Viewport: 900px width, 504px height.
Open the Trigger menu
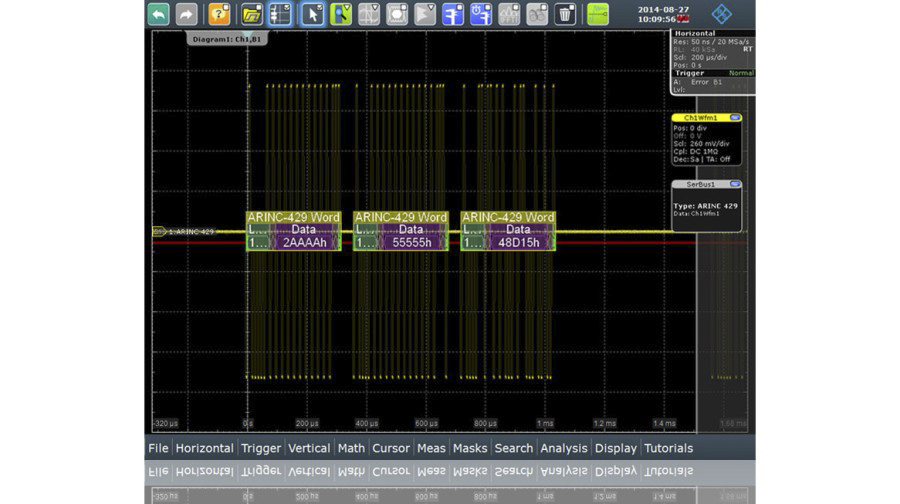261,448
